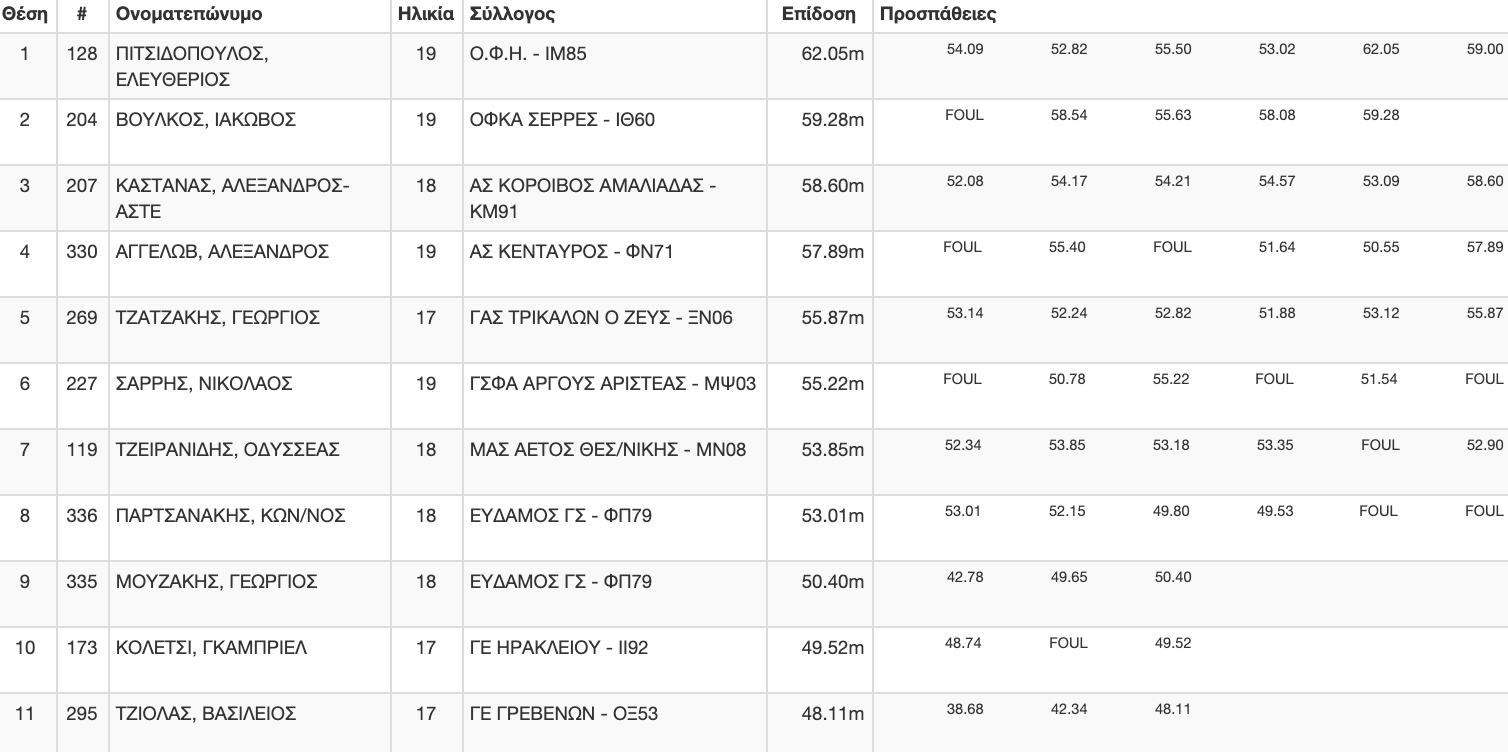Select the Σύλλογος column header
The width and height of the screenshot is (1508, 752).
pyautogui.click(x=512, y=15)
